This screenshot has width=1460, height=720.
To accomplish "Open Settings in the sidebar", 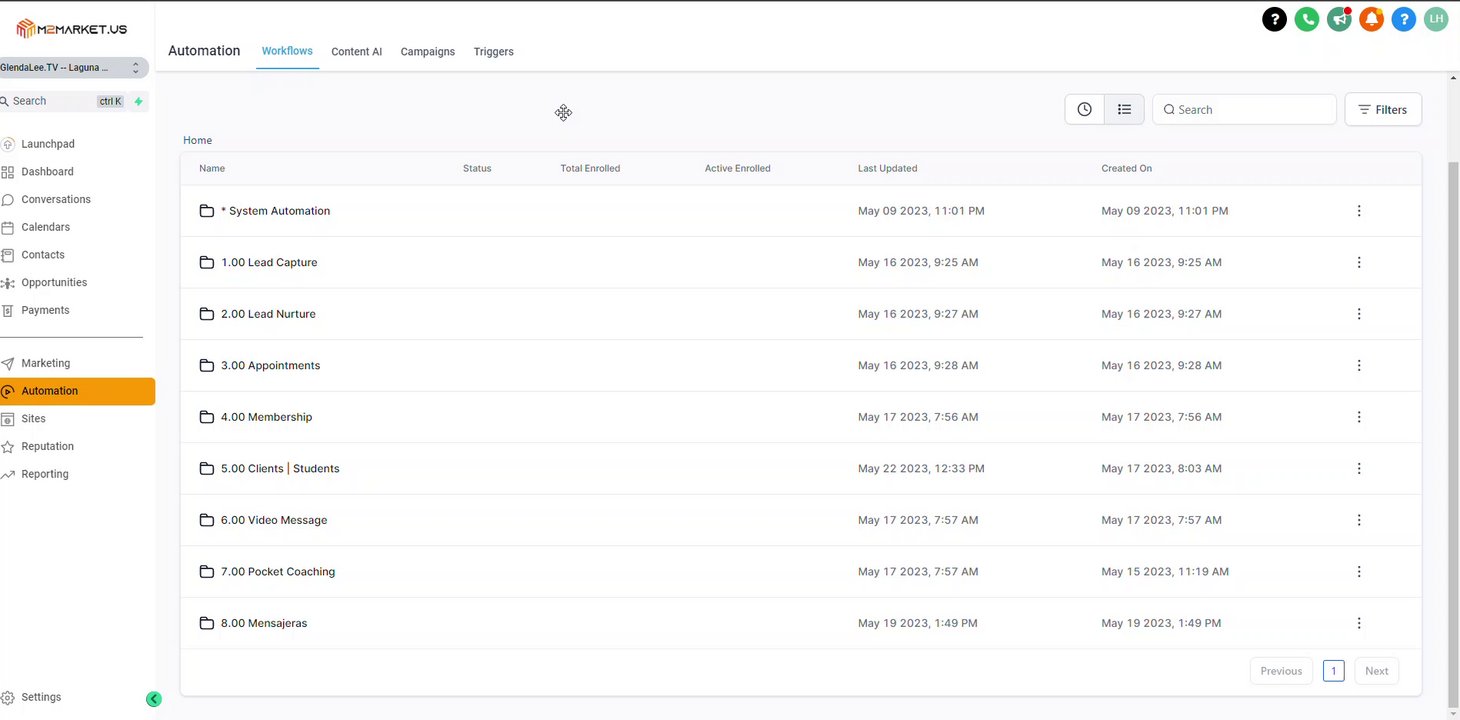I will (40, 697).
